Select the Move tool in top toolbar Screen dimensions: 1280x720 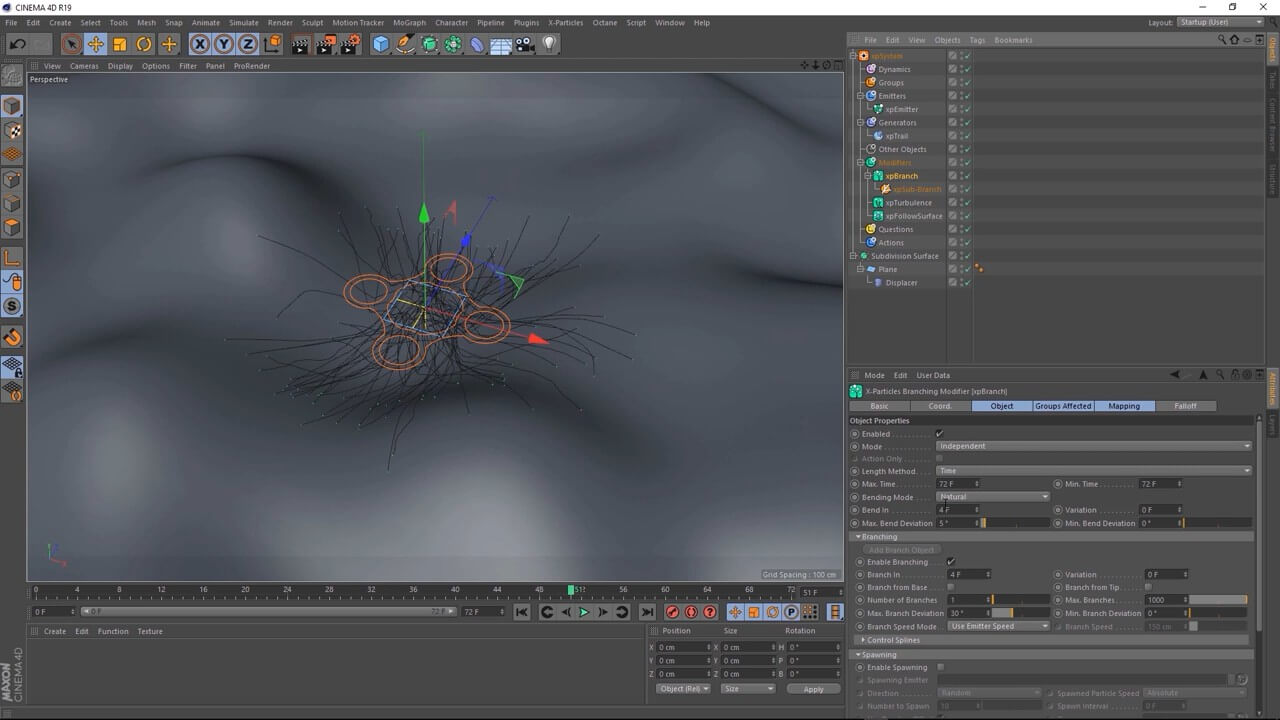[x=96, y=44]
